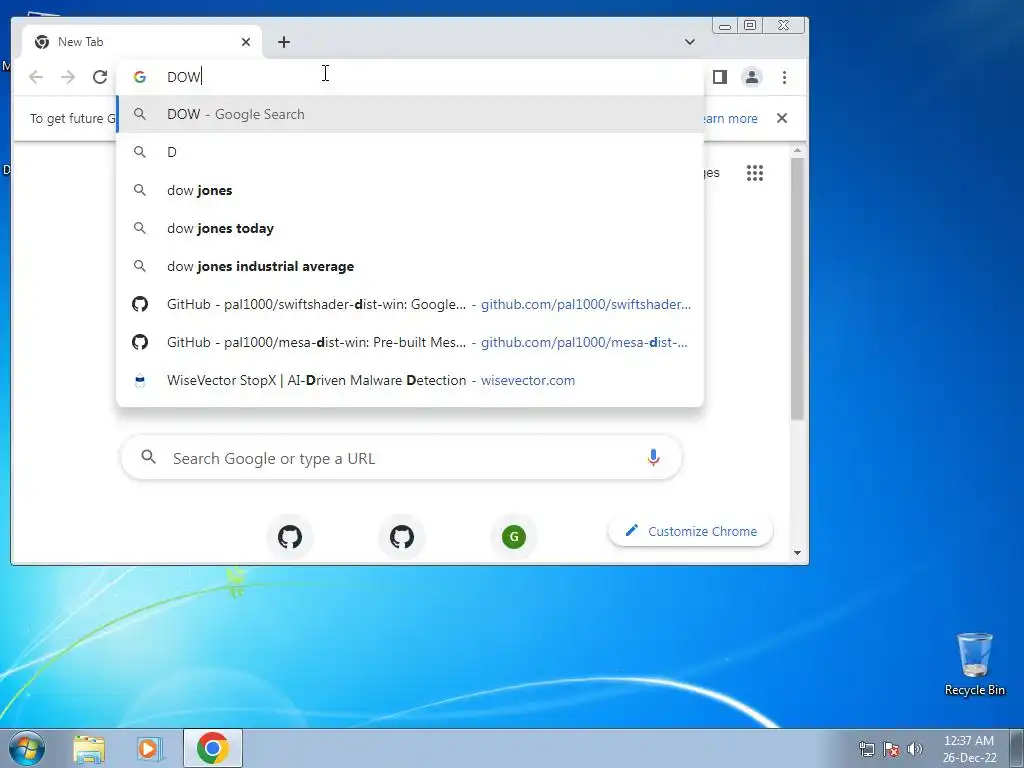The height and width of the screenshot is (768, 1024).
Task: Open the taskbar clock and date
Action: tap(969, 749)
